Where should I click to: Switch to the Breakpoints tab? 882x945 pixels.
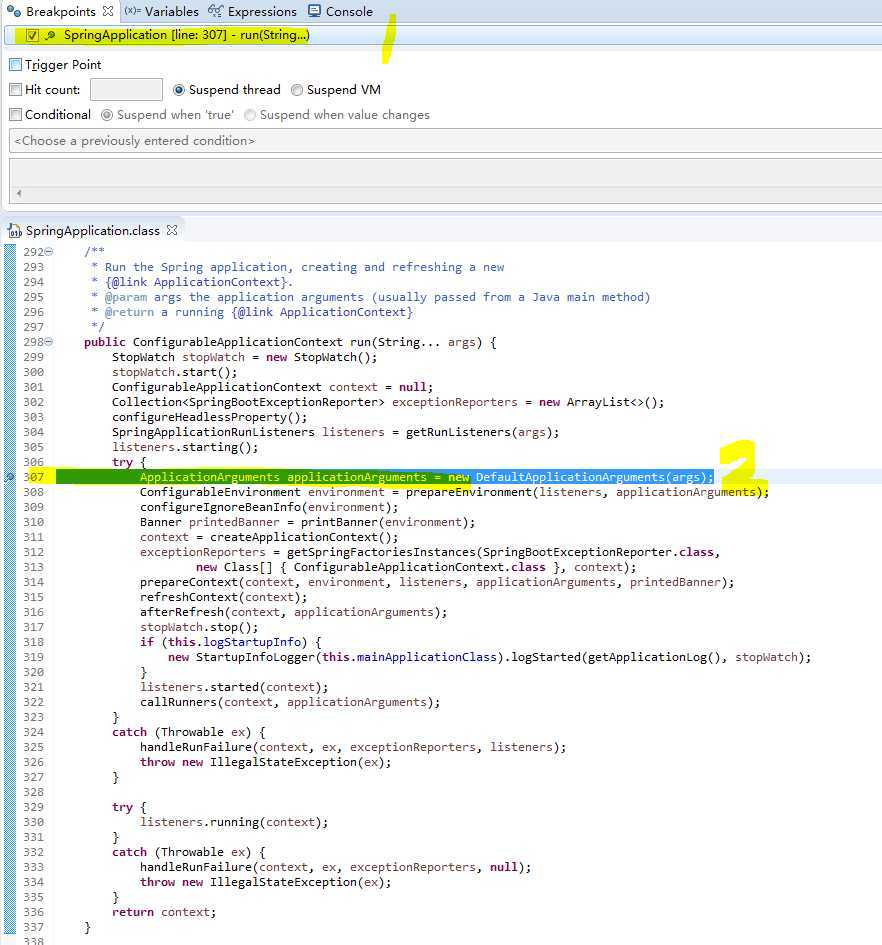coord(60,11)
